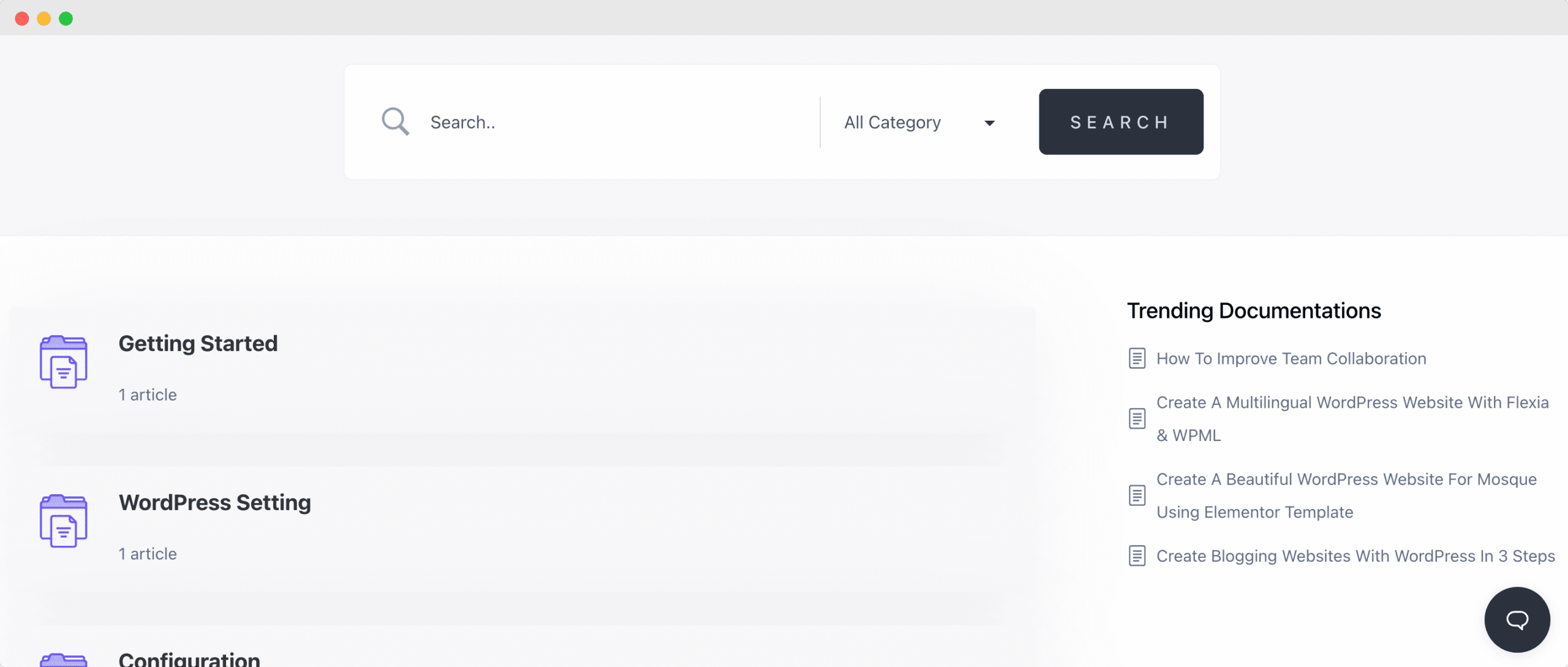
Task: Open the Create Blogging Websites WordPress guide
Action: [x=1355, y=556]
